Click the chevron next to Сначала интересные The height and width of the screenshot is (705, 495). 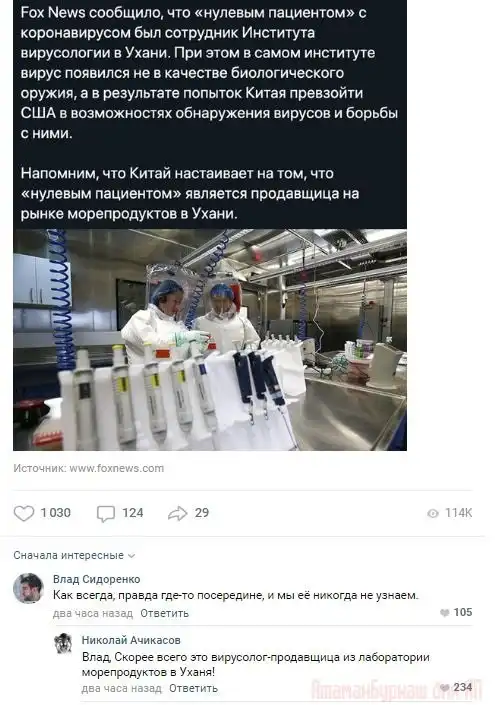[131, 556]
